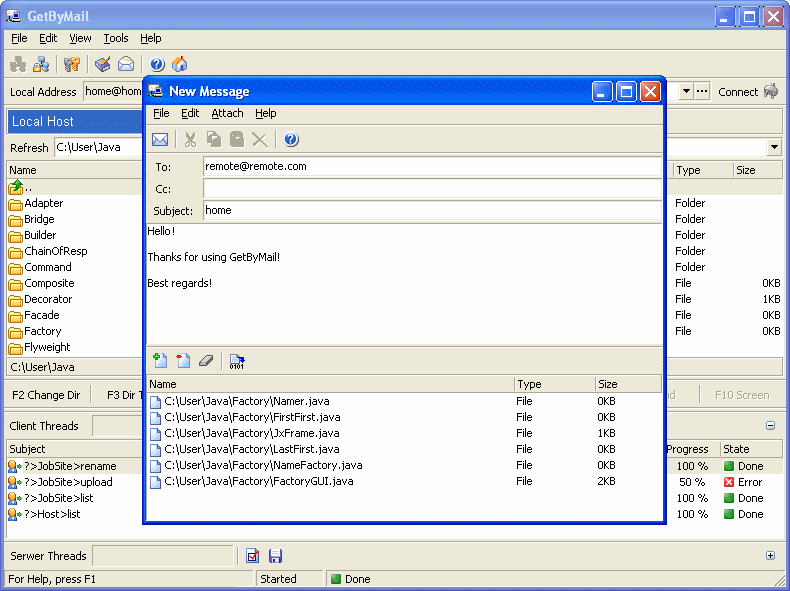The image size is (790, 591).
Task: Click the Error state of upload thread
Action: 743,482
